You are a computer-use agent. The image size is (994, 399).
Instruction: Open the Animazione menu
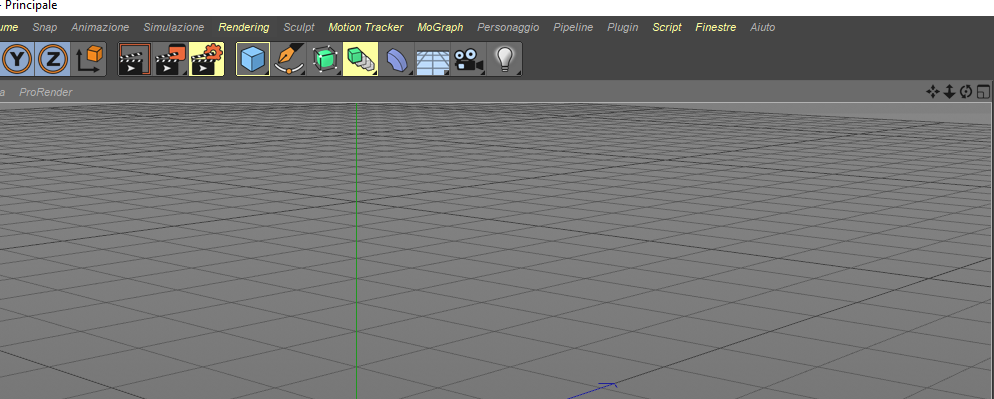click(x=100, y=27)
